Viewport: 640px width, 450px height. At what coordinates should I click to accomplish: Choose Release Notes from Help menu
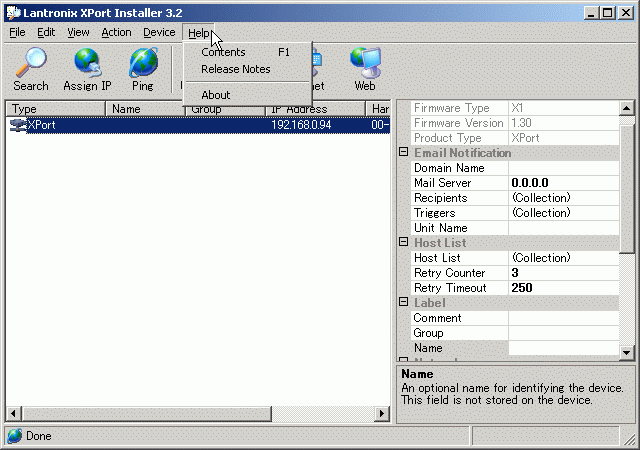tap(247, 69)
